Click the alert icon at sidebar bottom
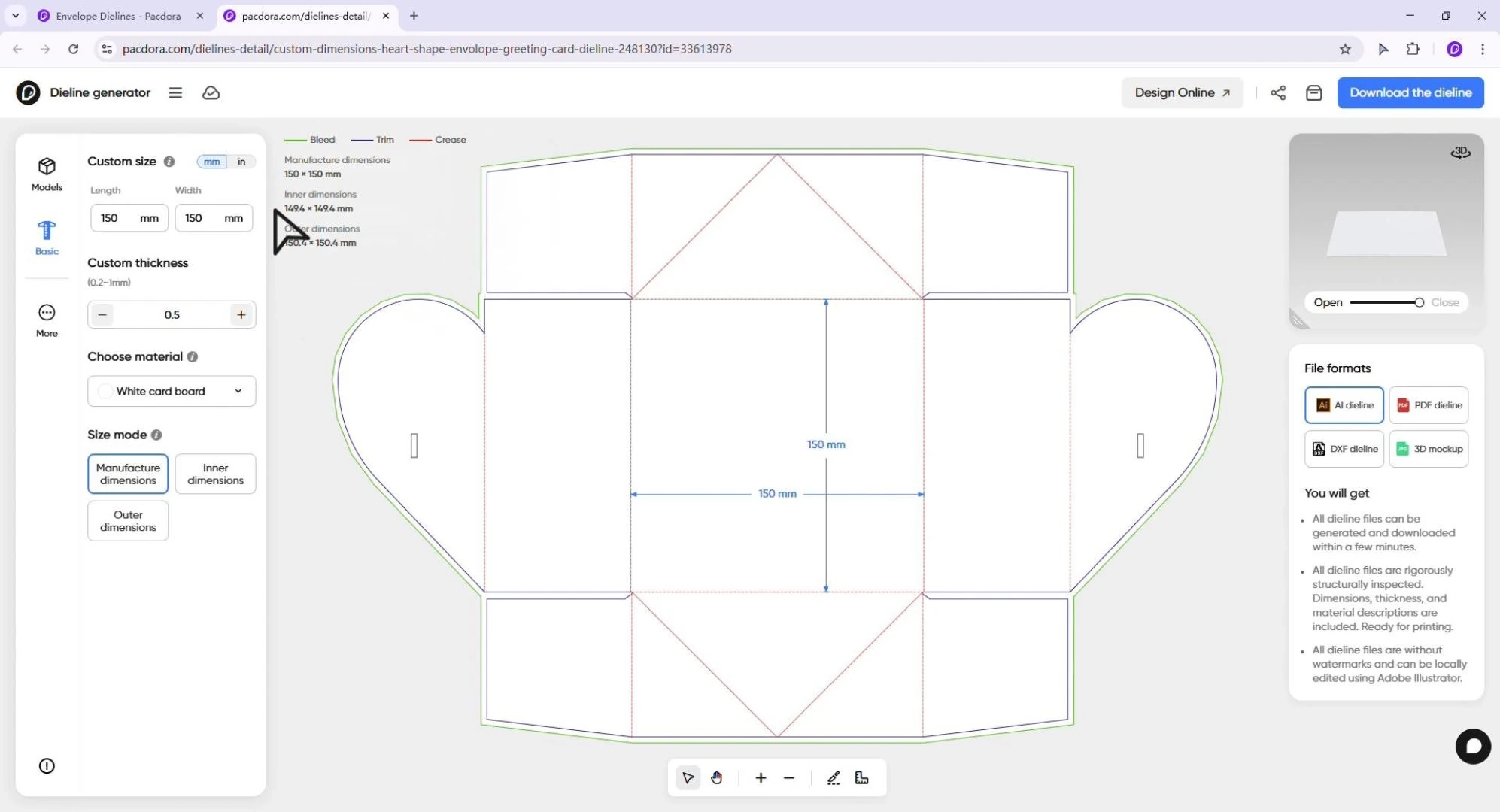 pyautogui.click(x=47, y=766)
